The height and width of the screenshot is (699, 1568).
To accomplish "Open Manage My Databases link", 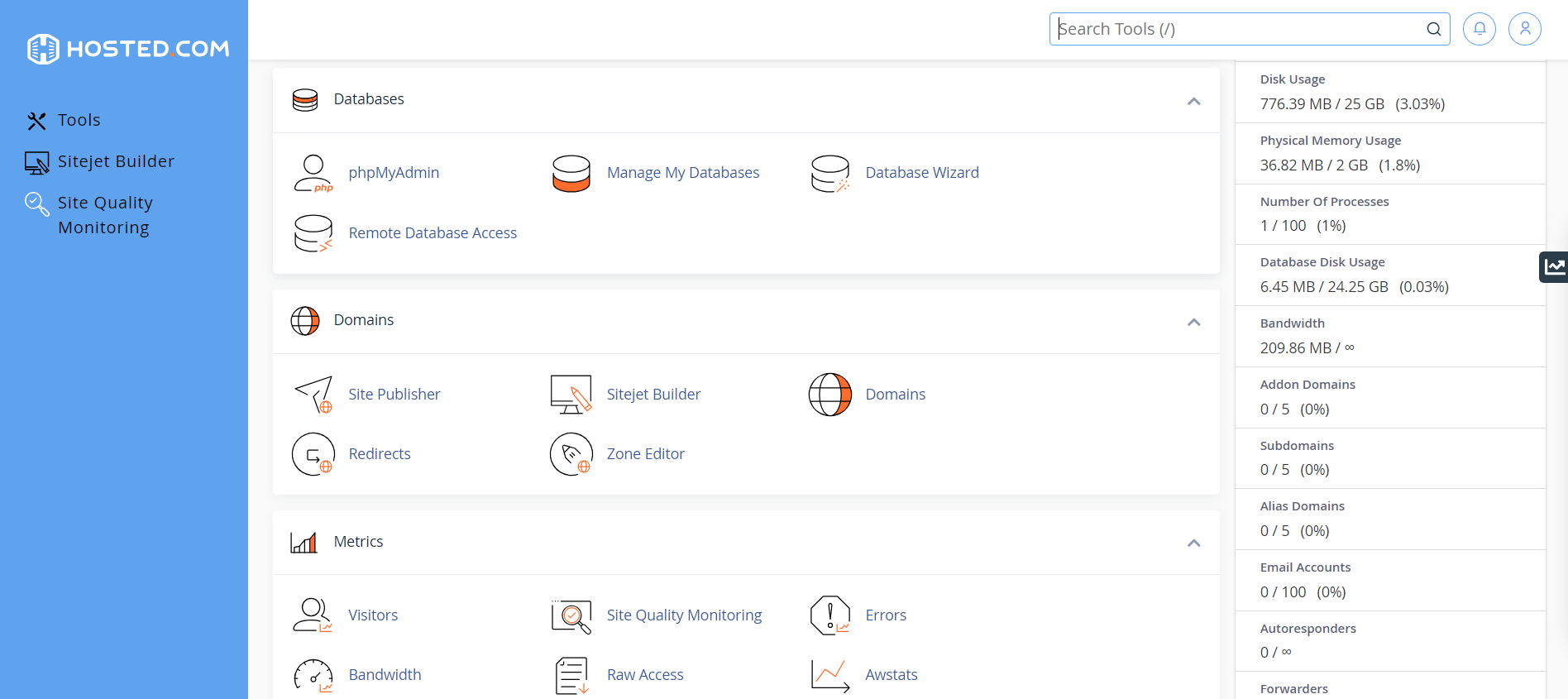I will 683,173.
